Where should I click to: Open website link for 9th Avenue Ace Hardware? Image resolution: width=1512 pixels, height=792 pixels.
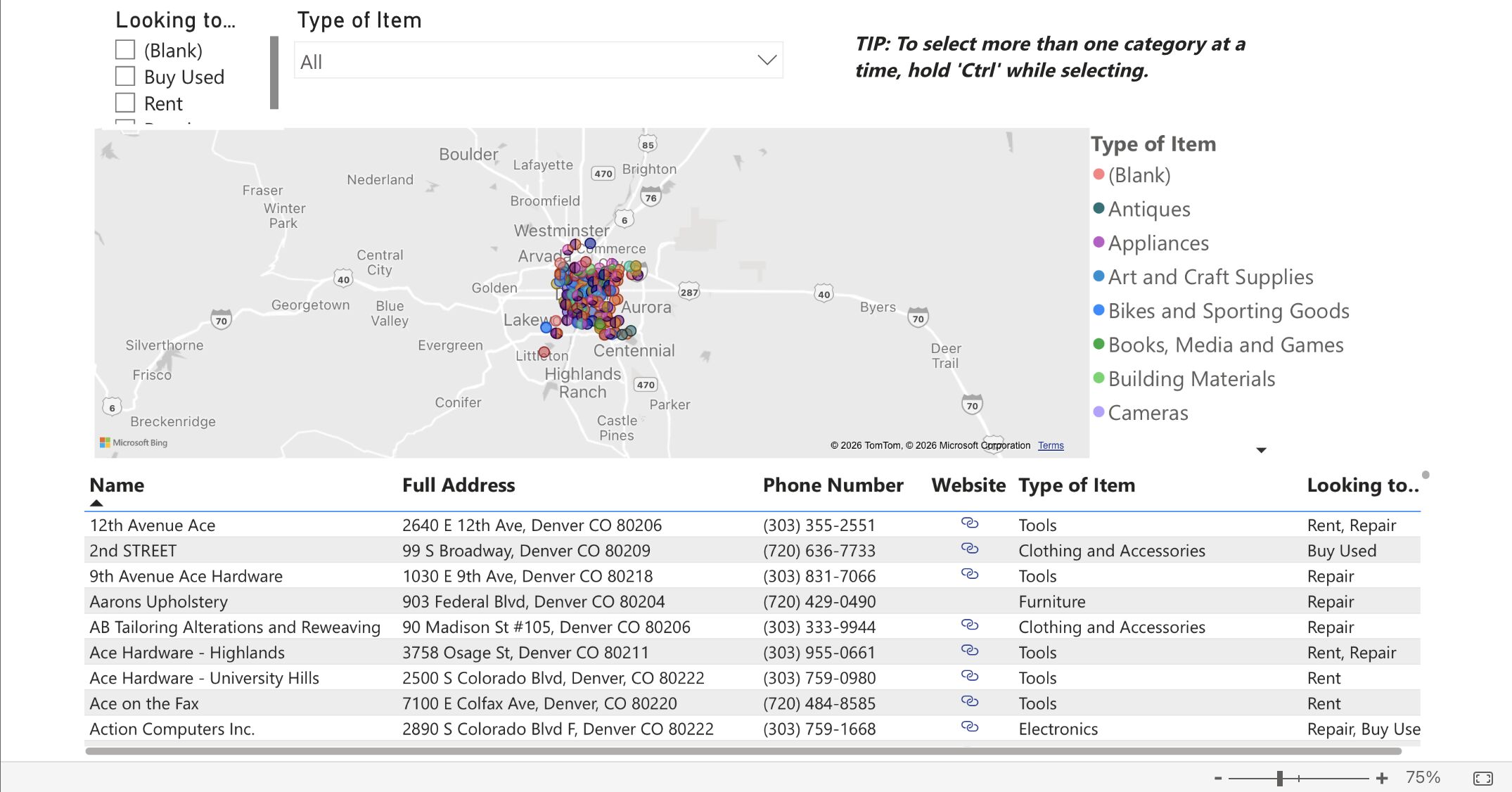tap(970, 574)
